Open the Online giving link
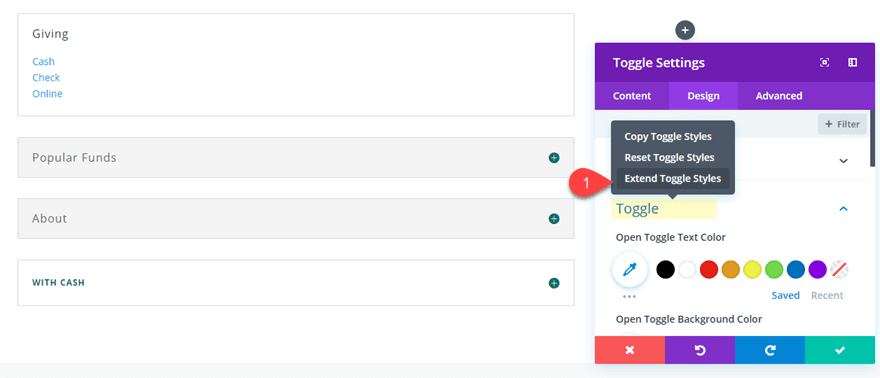 tap(47, 94)
